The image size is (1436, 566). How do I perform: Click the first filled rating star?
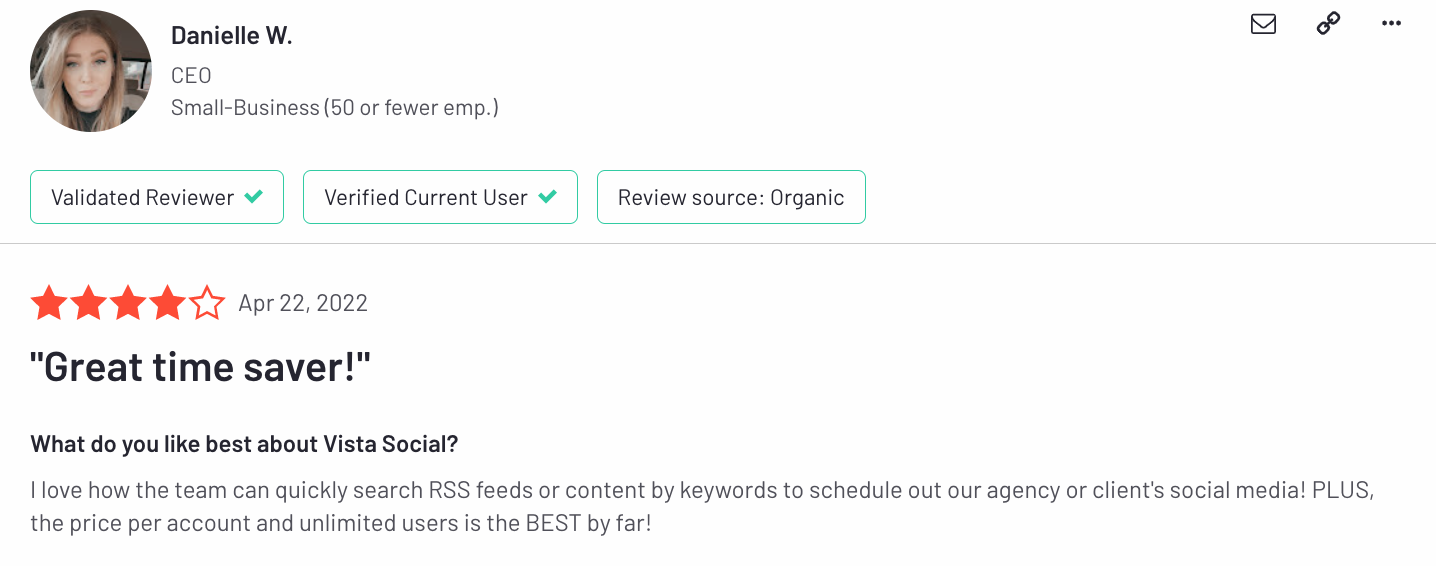49,303
